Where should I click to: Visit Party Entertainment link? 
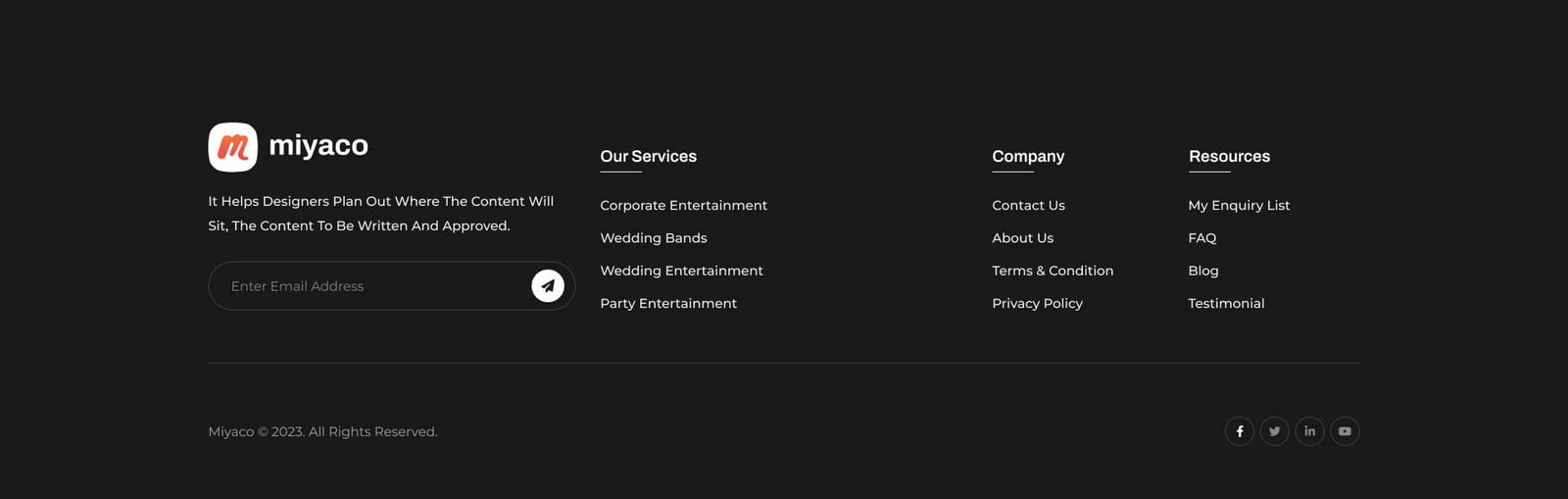(x=668, y=304)
